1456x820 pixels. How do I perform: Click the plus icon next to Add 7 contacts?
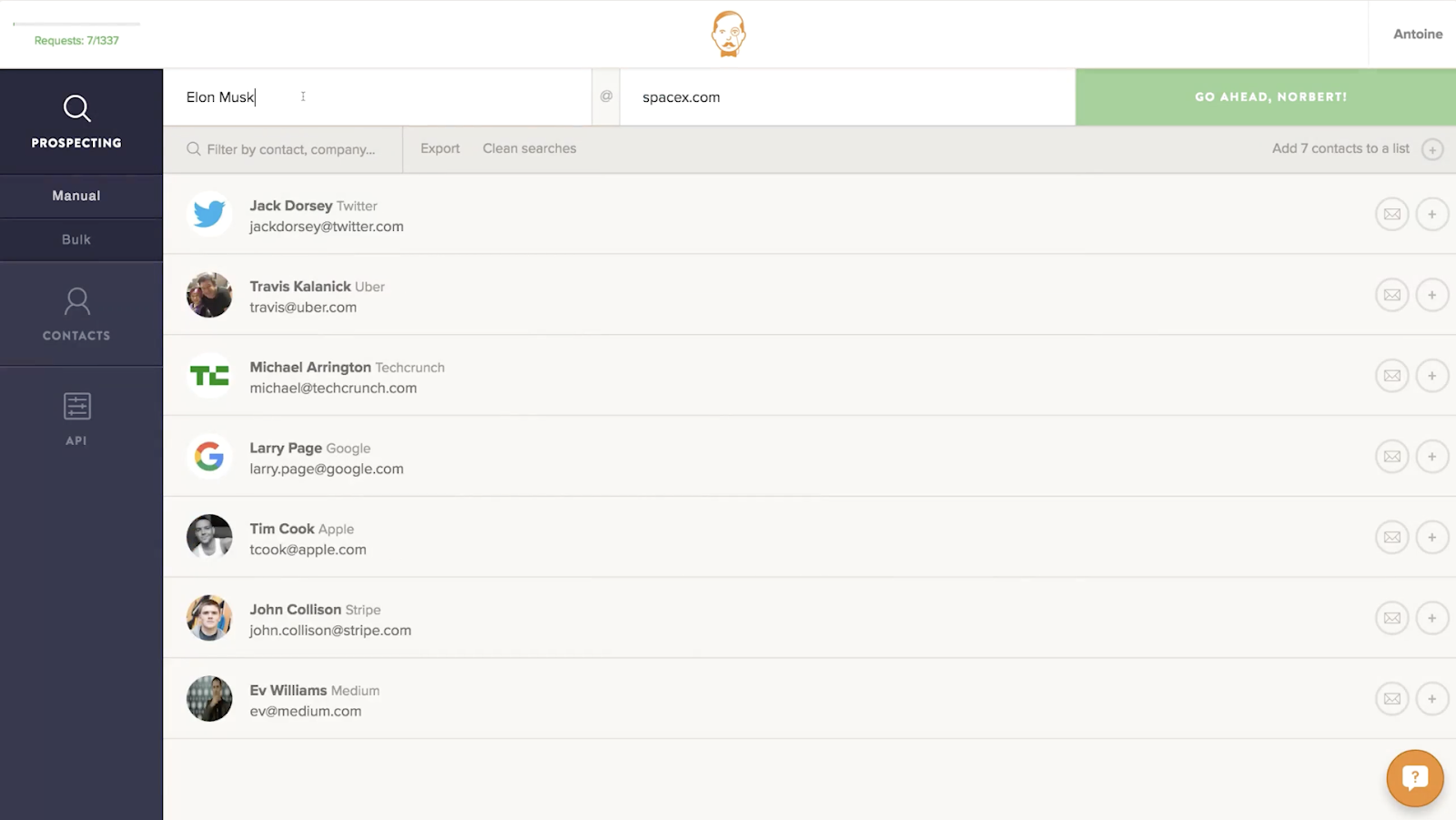coord(1432,149)
